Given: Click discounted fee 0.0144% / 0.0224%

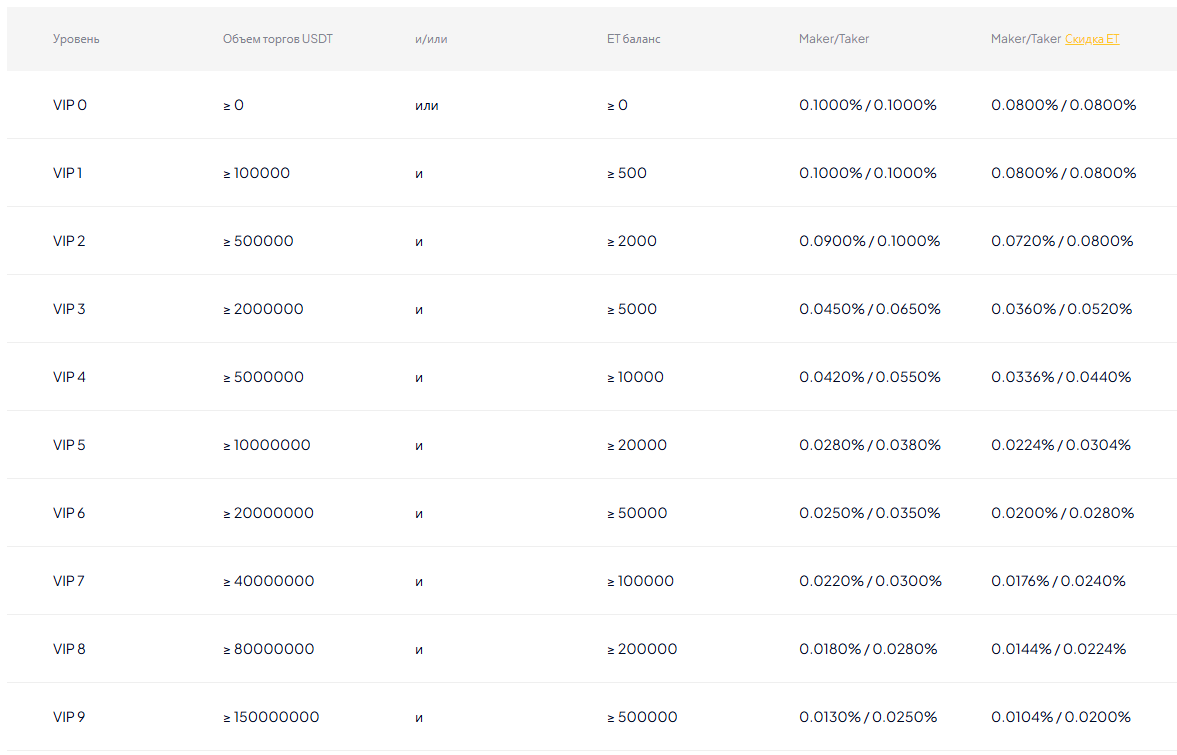Looking at the screenshot, I should (x=1058, y=649).
